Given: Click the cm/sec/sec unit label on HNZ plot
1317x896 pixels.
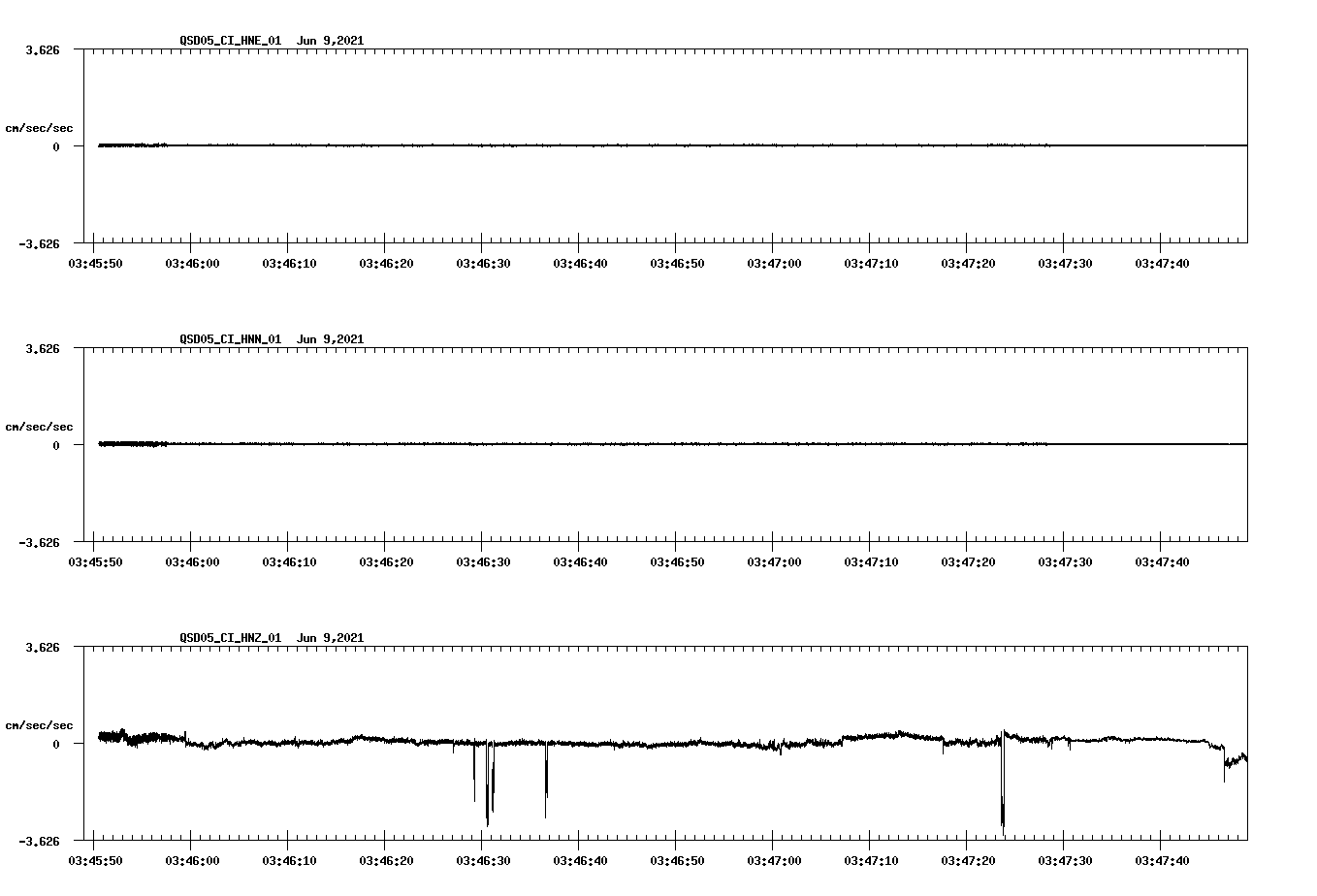Looking at the screenshot, I should pyautogui.click(x=39, y=725).
